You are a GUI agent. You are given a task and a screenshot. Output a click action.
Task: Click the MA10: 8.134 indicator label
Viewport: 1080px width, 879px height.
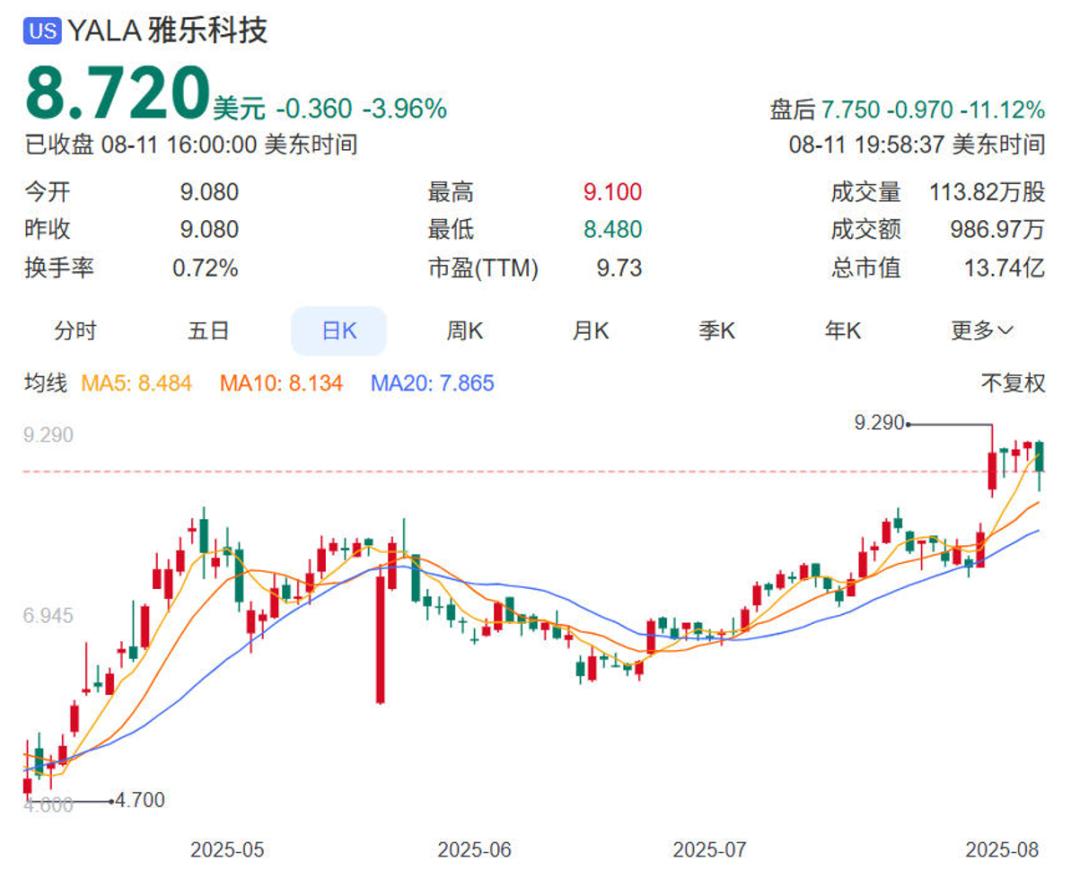point(281,383)
